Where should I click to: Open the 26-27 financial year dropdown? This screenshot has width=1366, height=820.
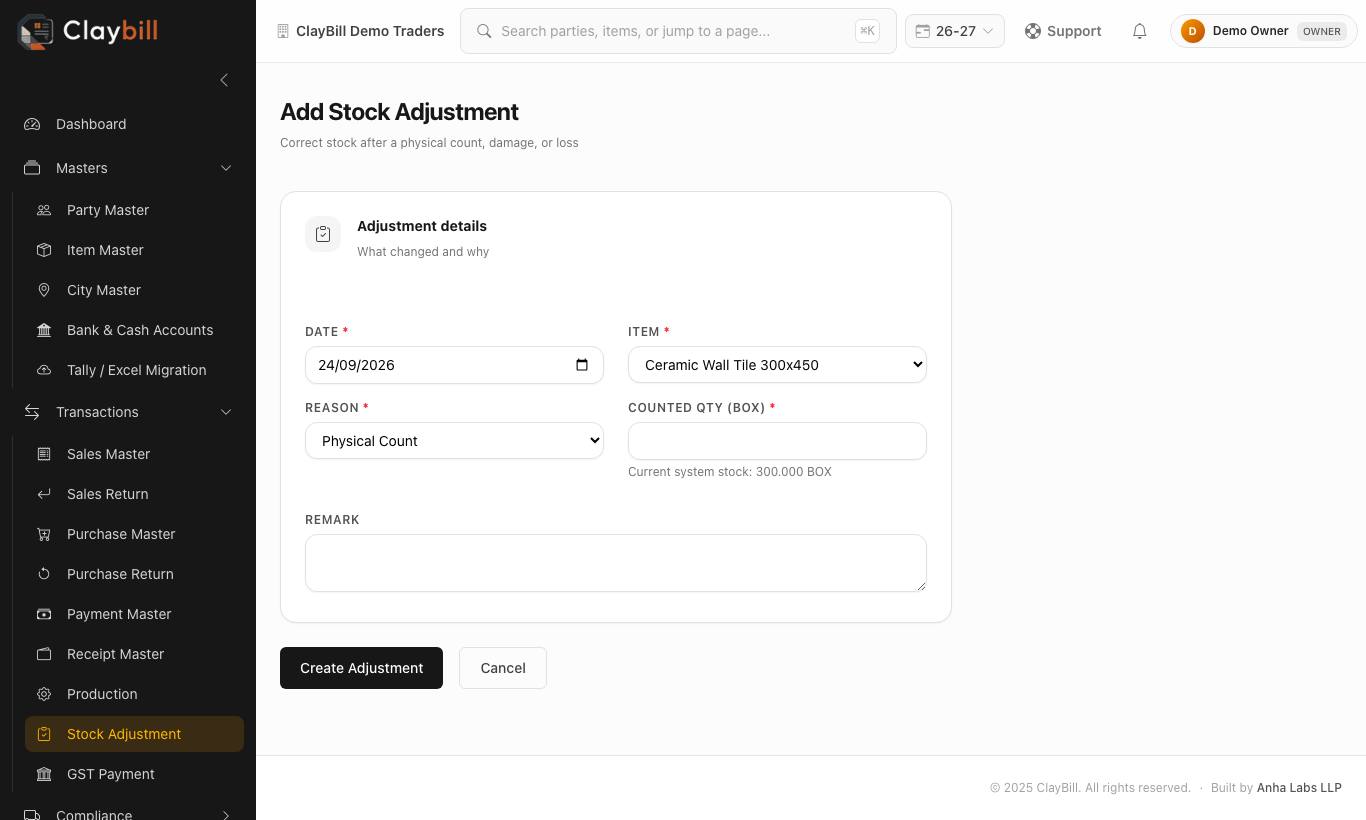pos(954,31)
